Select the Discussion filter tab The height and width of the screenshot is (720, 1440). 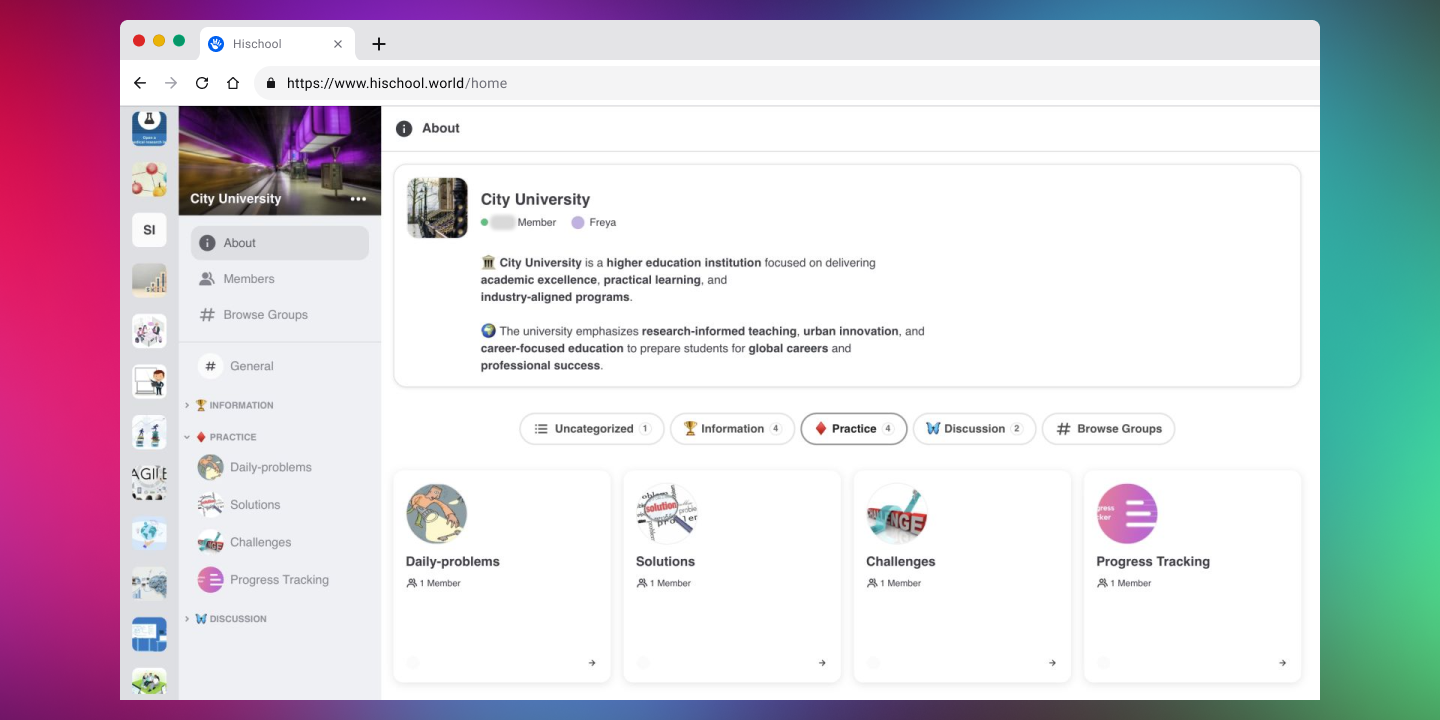pos(974,429)
